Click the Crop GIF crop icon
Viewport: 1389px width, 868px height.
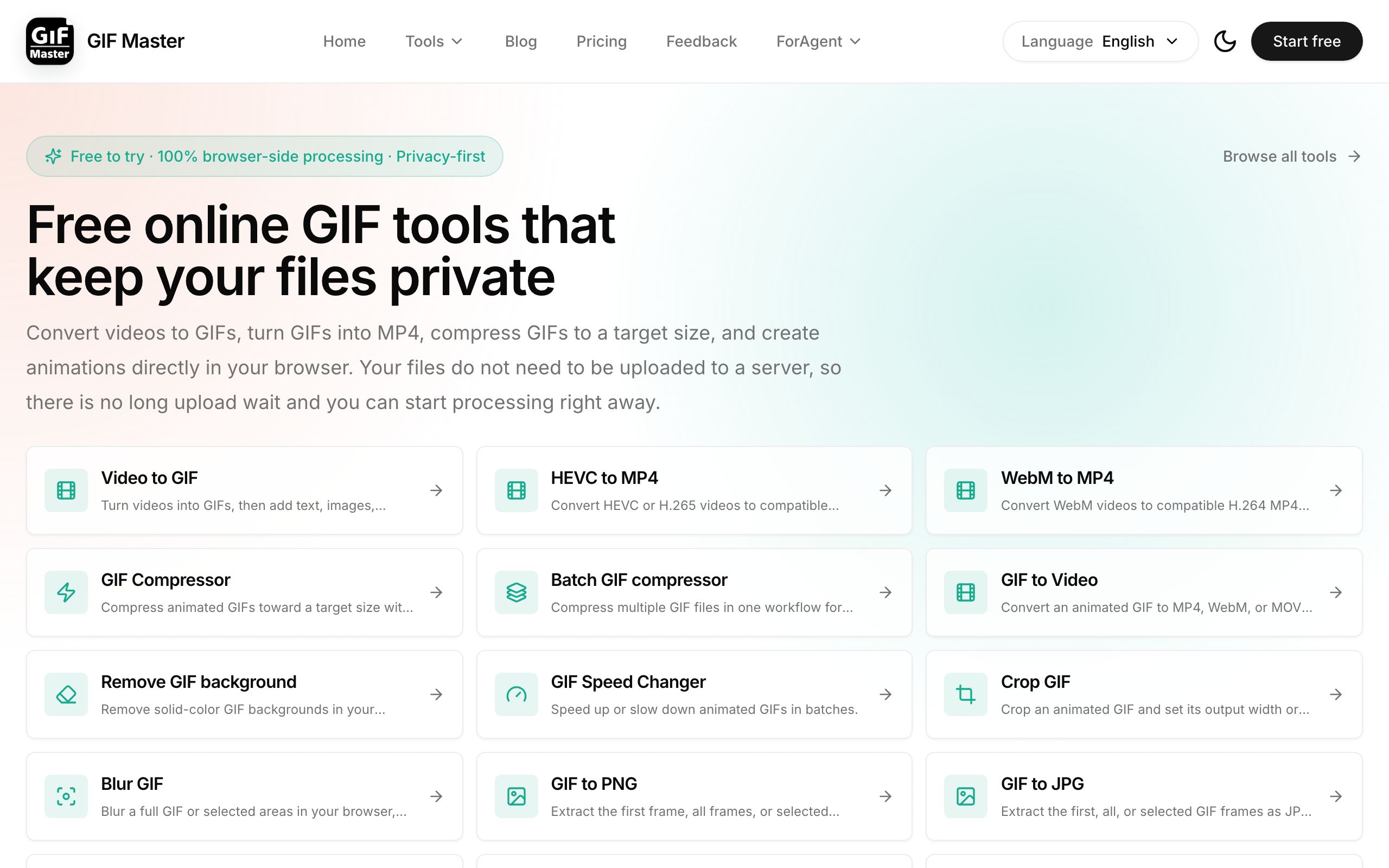pyautogui.click(x=965, y=694)
